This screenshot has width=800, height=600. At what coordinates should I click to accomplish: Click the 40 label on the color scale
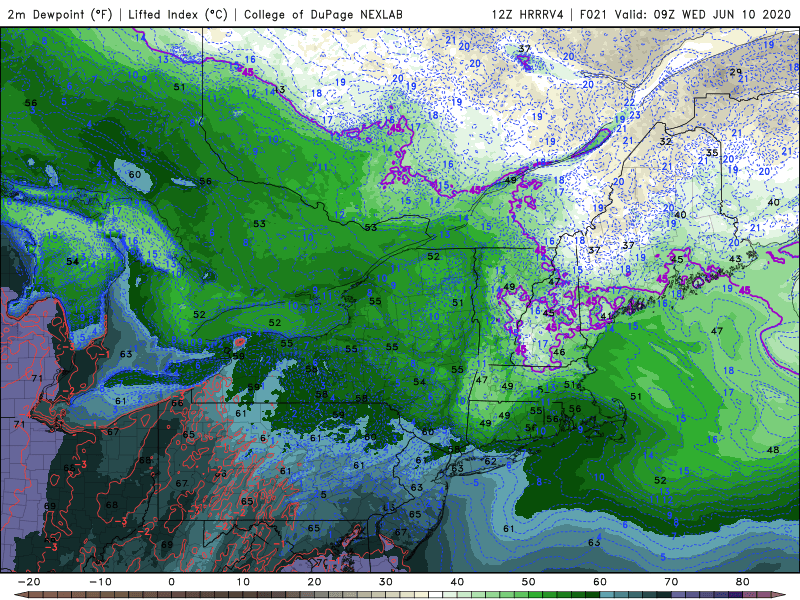[x=457, y=582]
